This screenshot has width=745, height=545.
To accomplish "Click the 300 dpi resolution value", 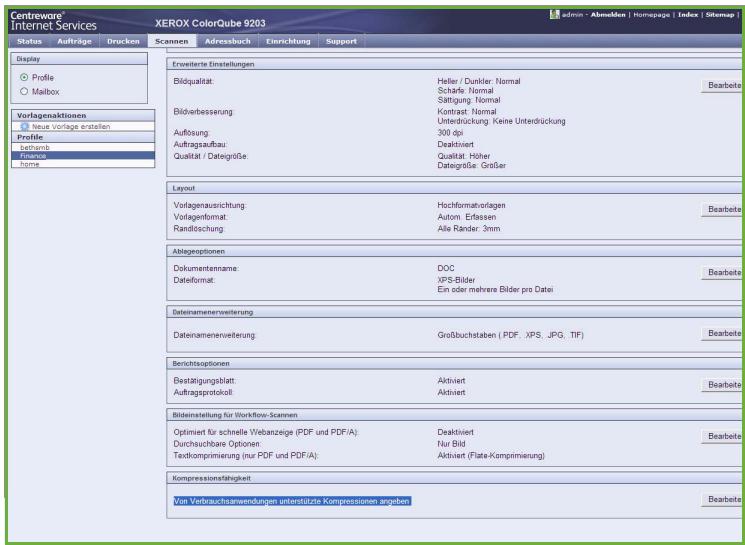I will coord(450,133).
